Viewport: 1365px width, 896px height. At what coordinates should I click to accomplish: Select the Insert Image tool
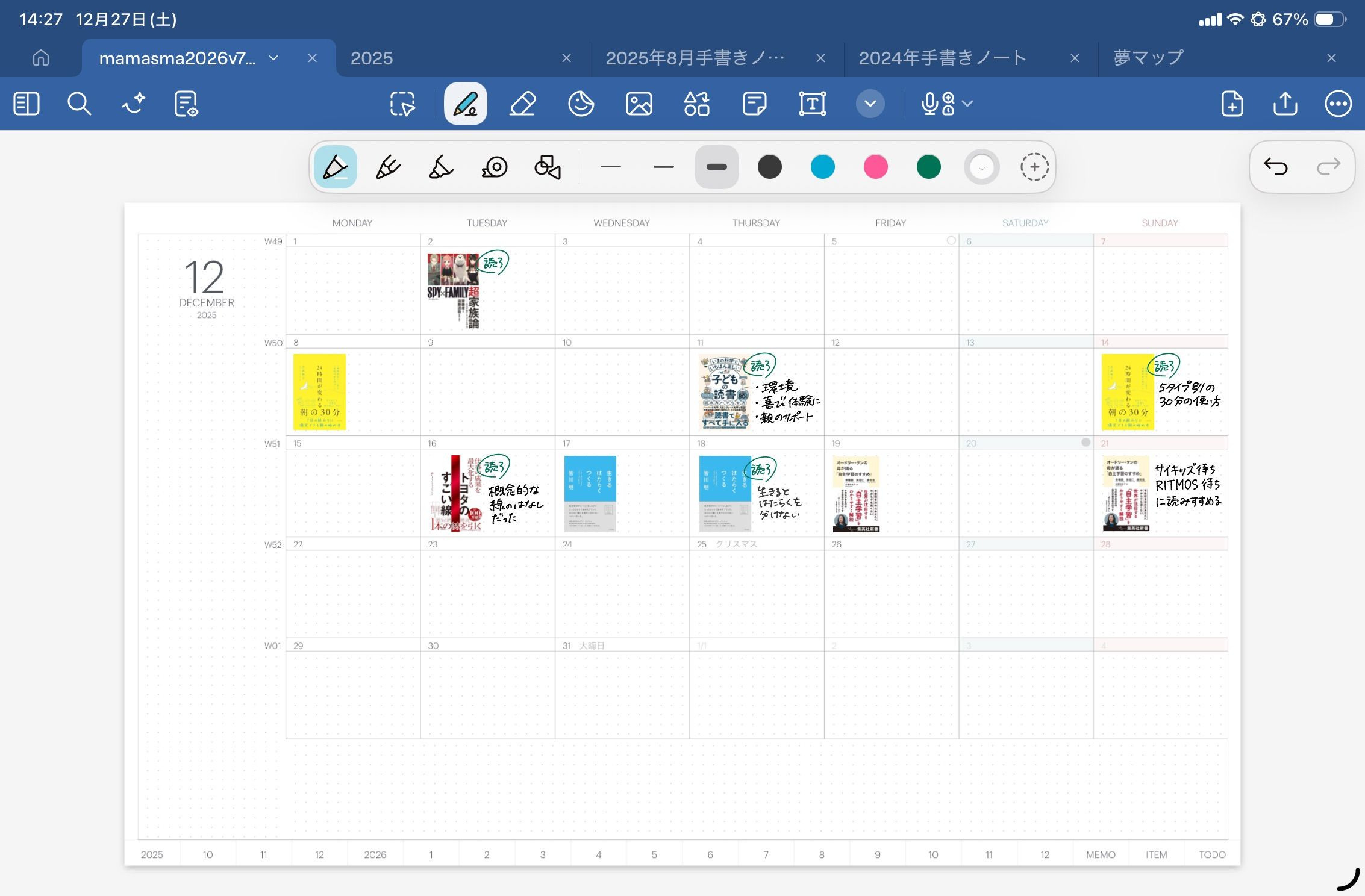click(639, 104)
